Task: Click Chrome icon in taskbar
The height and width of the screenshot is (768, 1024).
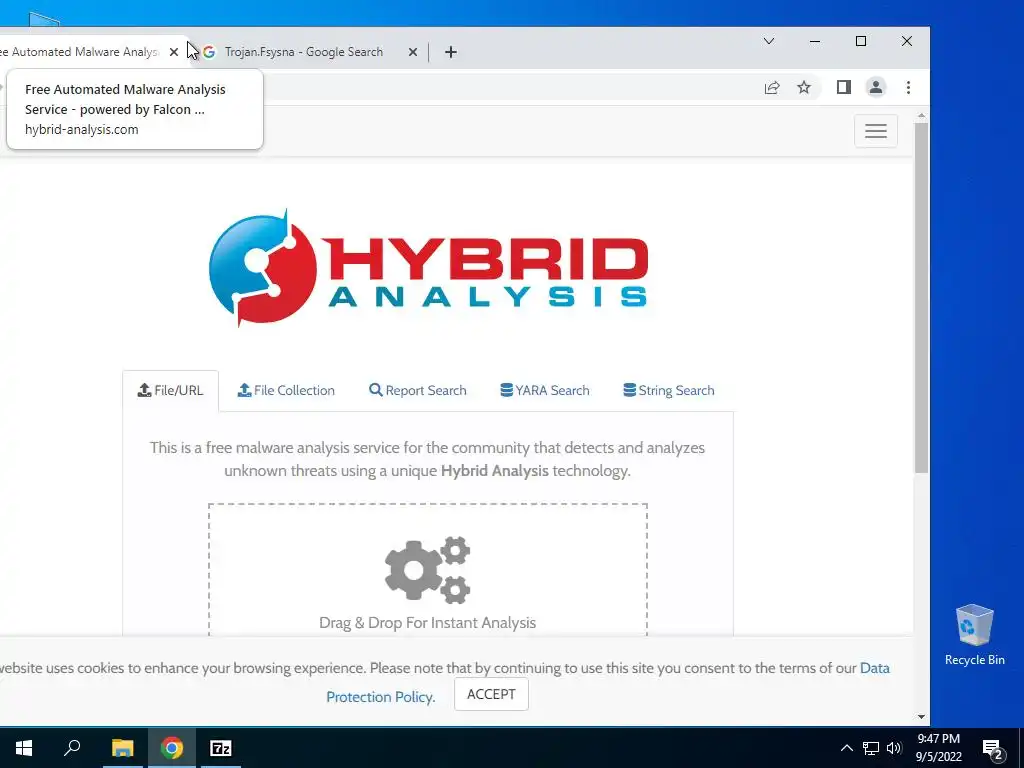Action: click(172, 748)
